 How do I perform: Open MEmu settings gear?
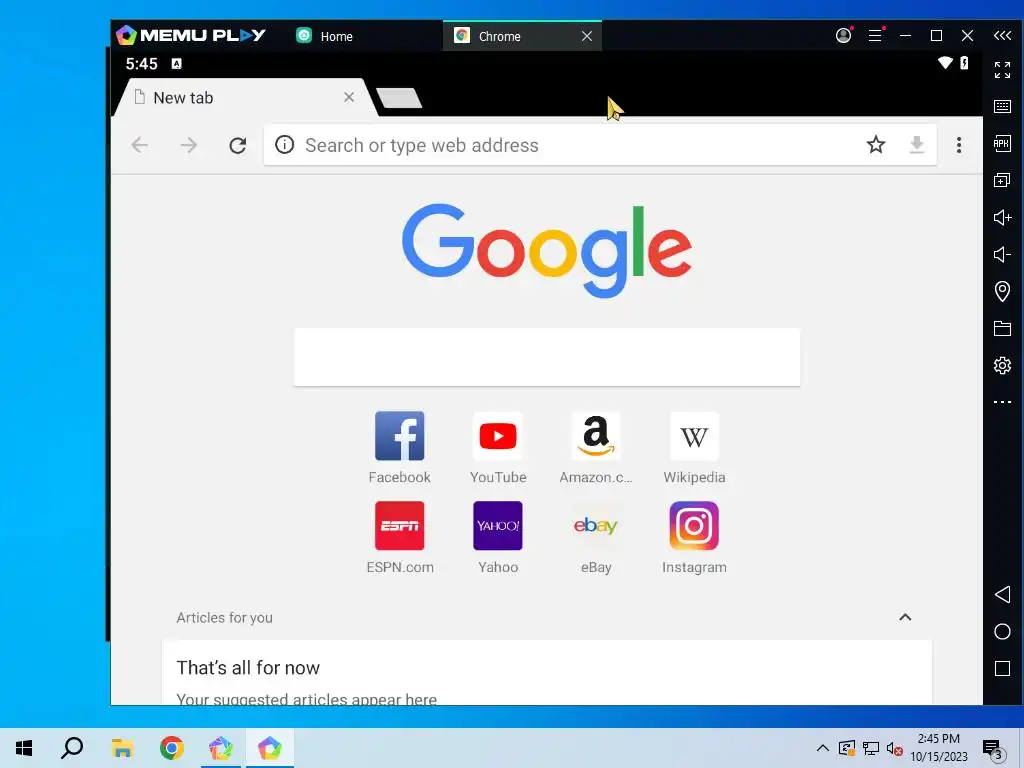click(x=1002, y=365)
